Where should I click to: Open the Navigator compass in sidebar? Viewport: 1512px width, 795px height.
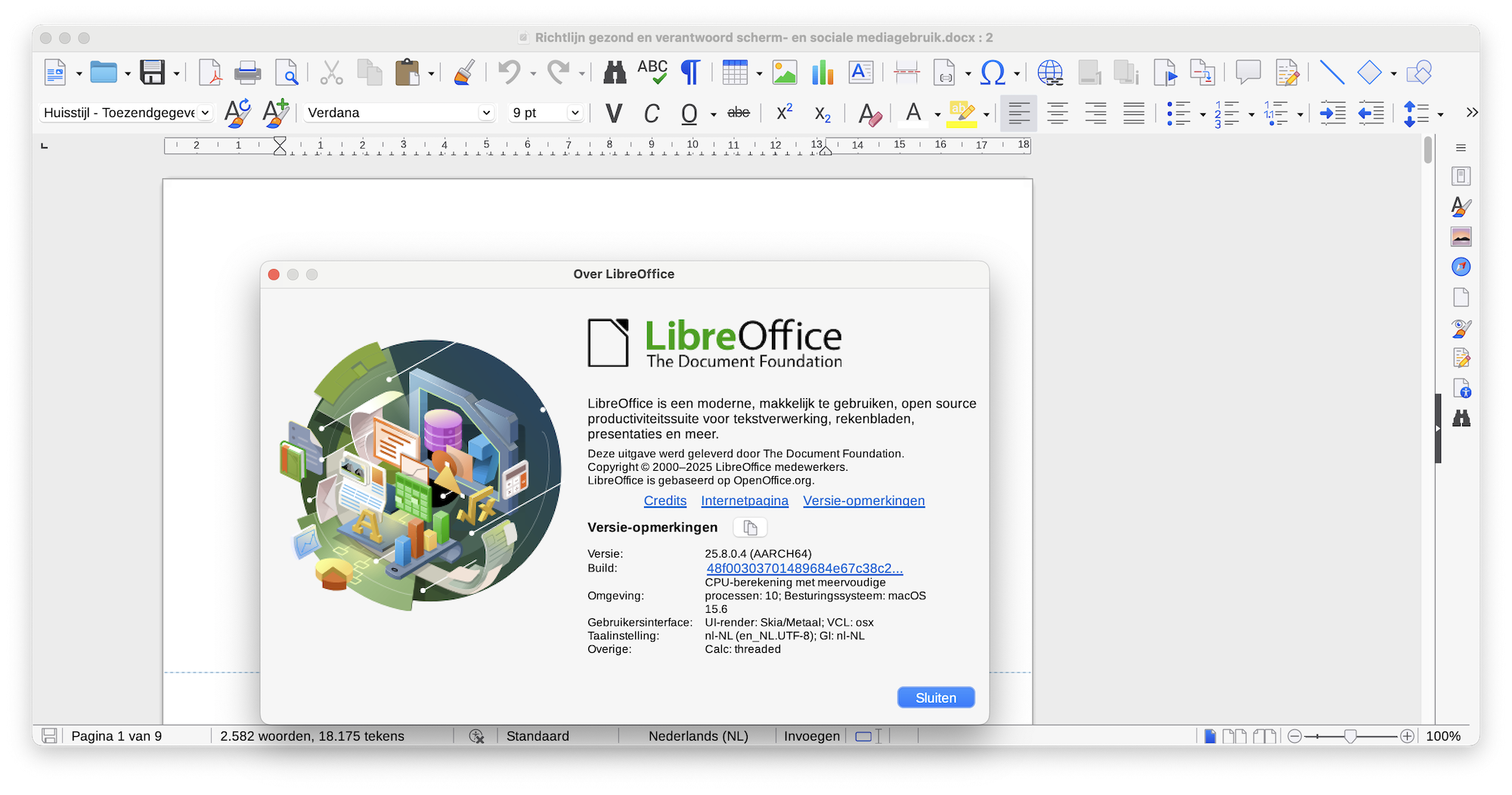[x=1461, y=267]
